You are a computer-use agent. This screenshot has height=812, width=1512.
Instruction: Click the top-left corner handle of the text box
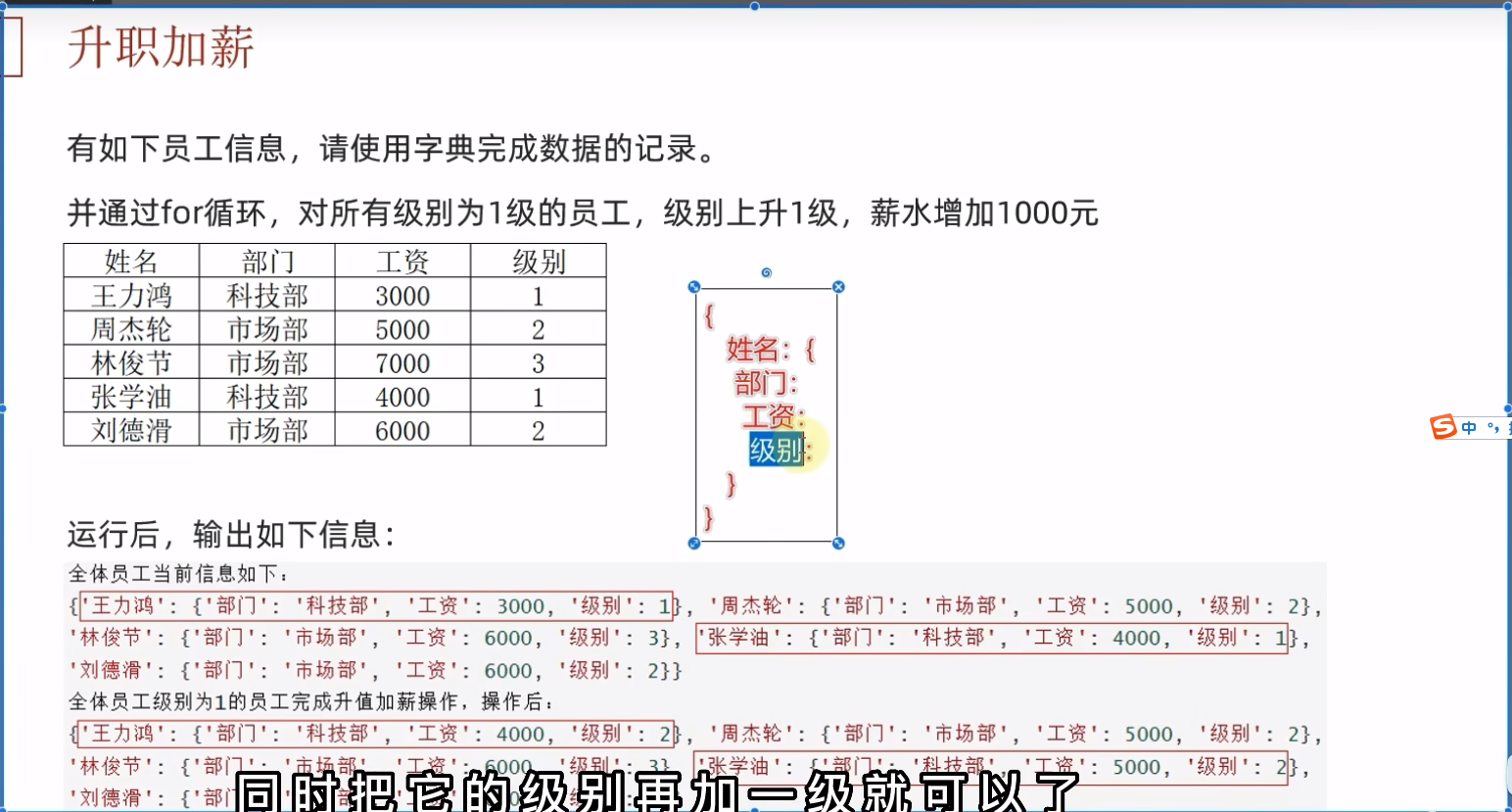694,287
